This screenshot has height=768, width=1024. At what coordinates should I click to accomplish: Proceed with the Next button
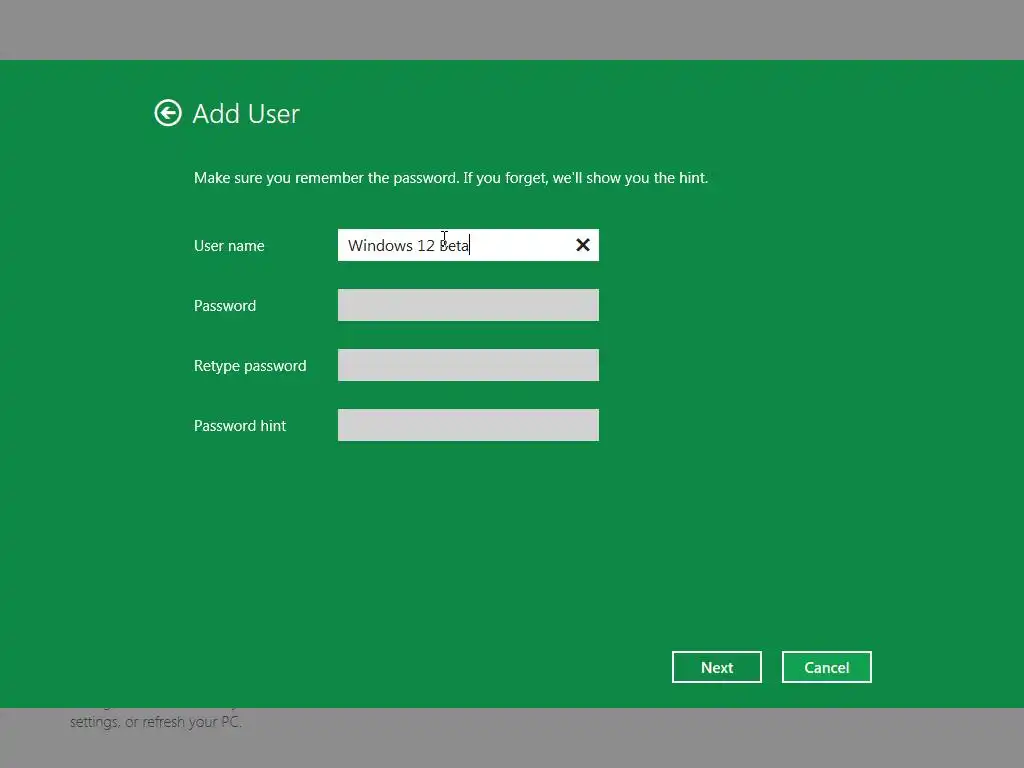coord(716,667)
